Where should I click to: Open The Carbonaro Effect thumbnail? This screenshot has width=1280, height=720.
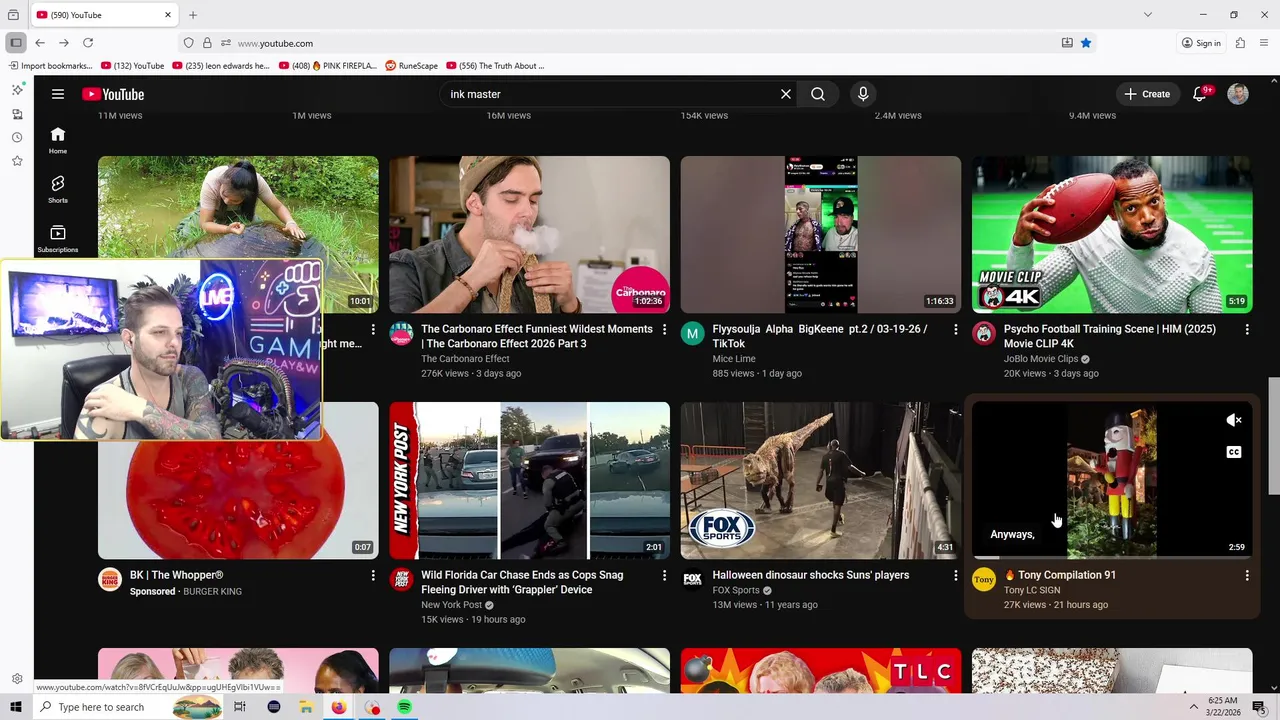click(x=529, y=234)
